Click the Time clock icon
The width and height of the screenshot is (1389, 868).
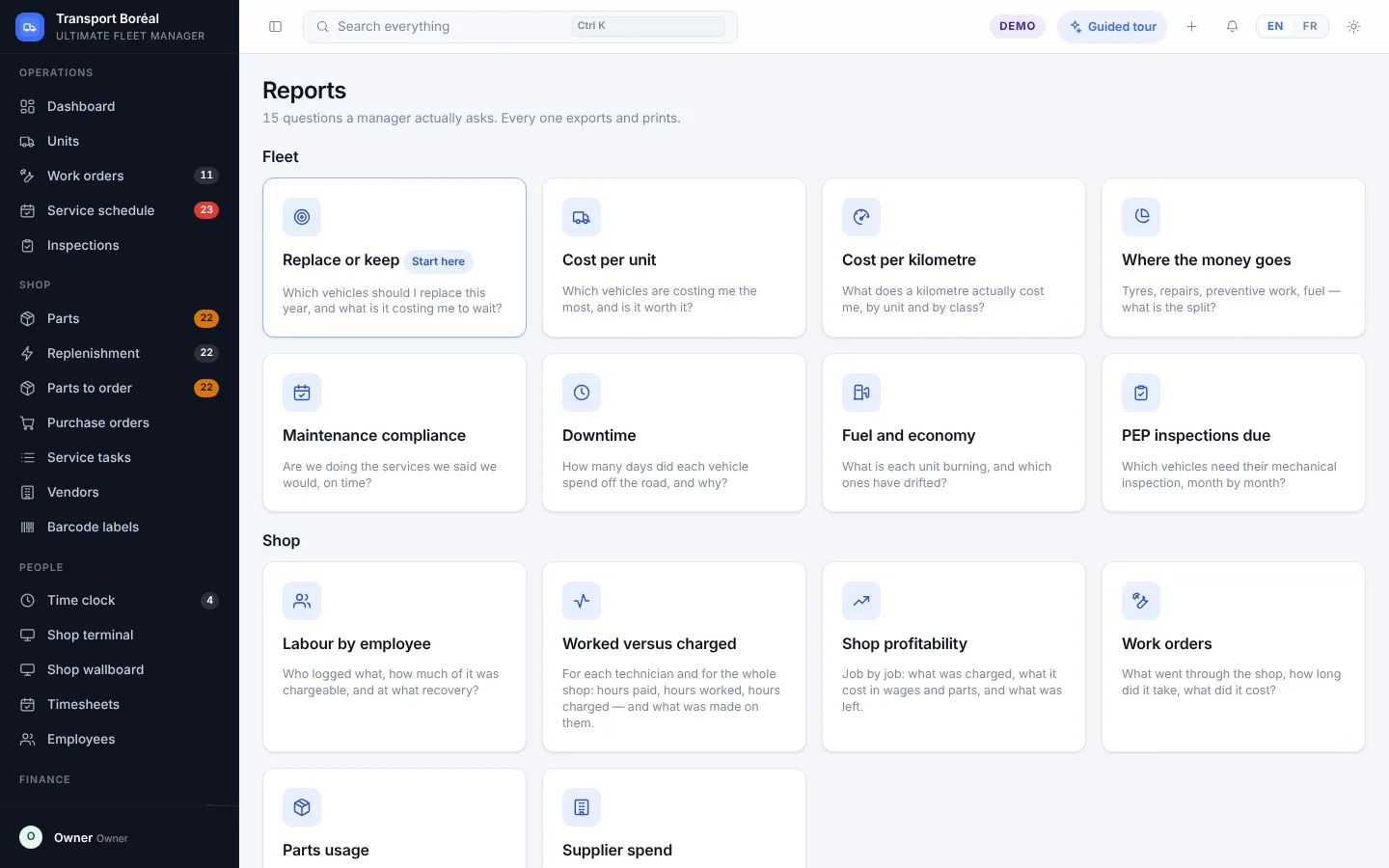(x=28, y=600)
